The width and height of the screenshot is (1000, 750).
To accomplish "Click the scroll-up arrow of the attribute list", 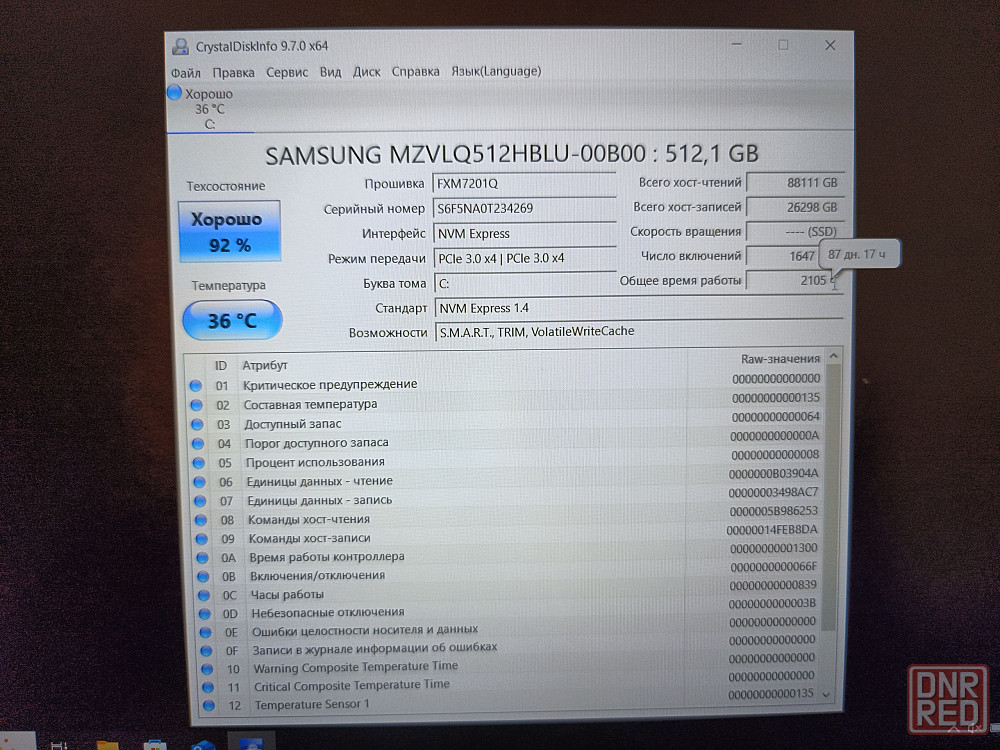I will click(833, 356).
